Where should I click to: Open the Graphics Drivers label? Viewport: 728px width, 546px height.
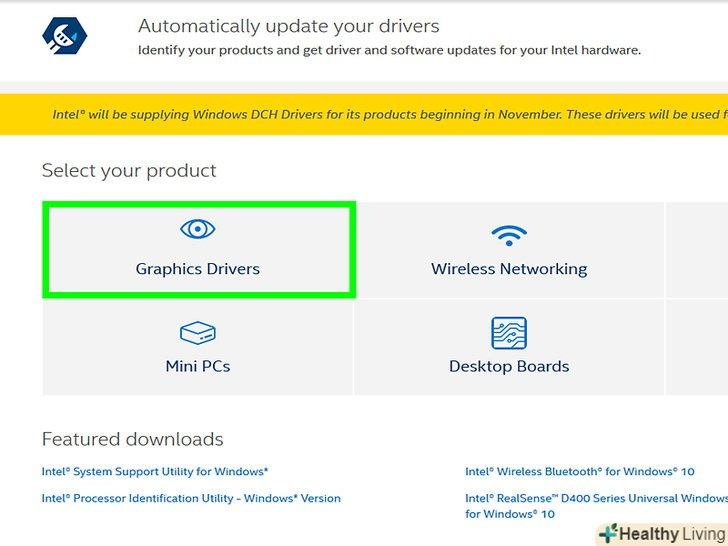point(198,269)
